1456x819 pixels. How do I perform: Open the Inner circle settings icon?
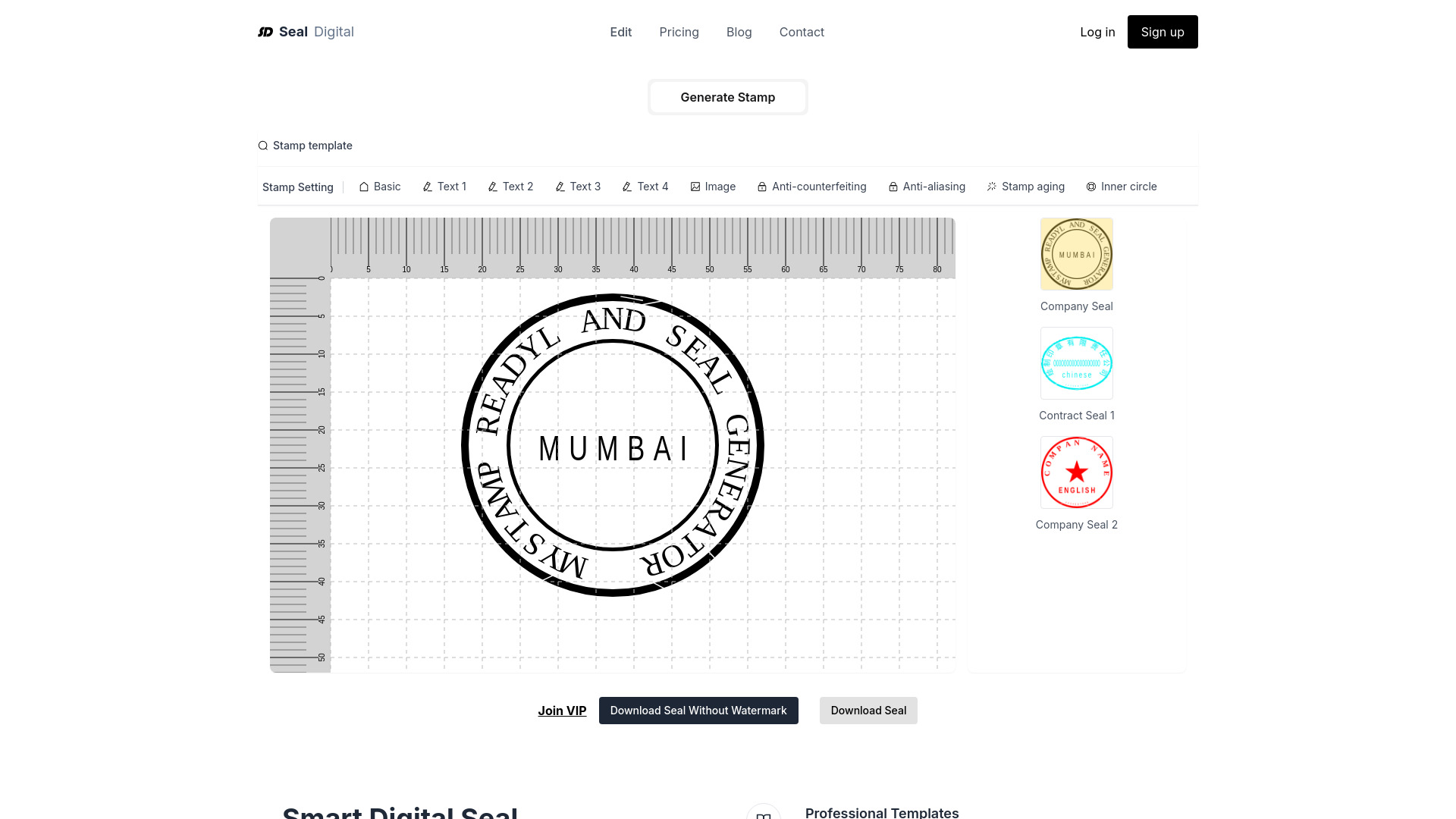point(1090,186)
